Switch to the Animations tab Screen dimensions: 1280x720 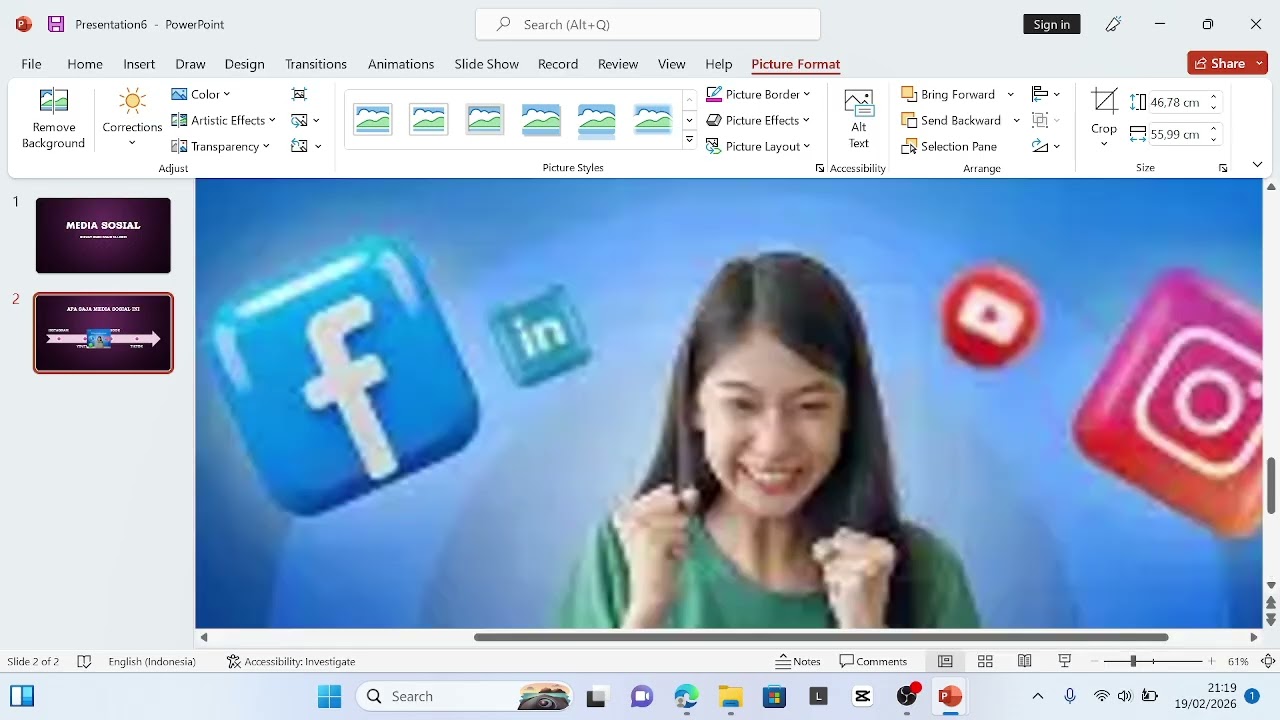click(401, 64)
